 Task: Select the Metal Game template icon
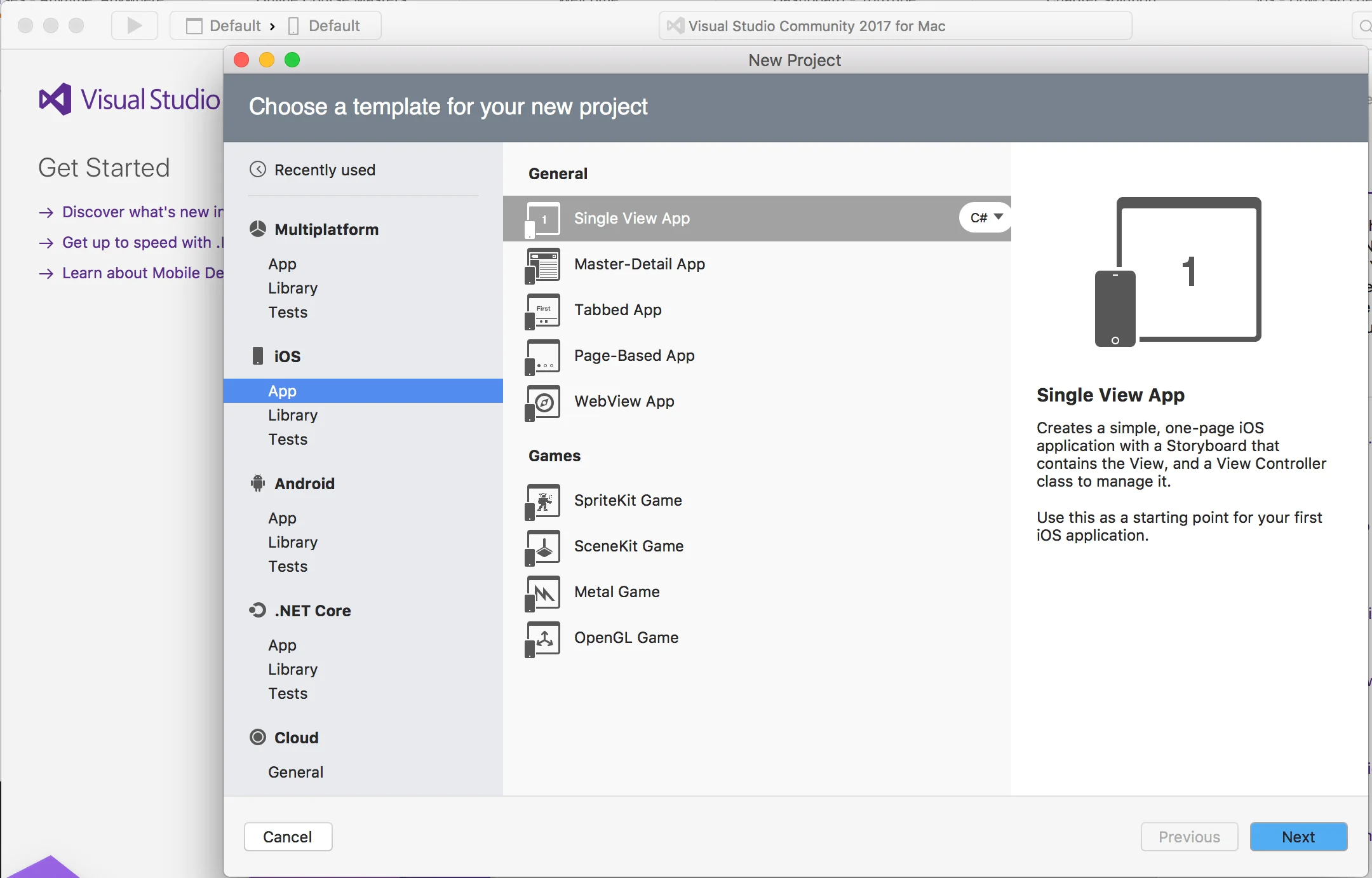pos(542,593)
